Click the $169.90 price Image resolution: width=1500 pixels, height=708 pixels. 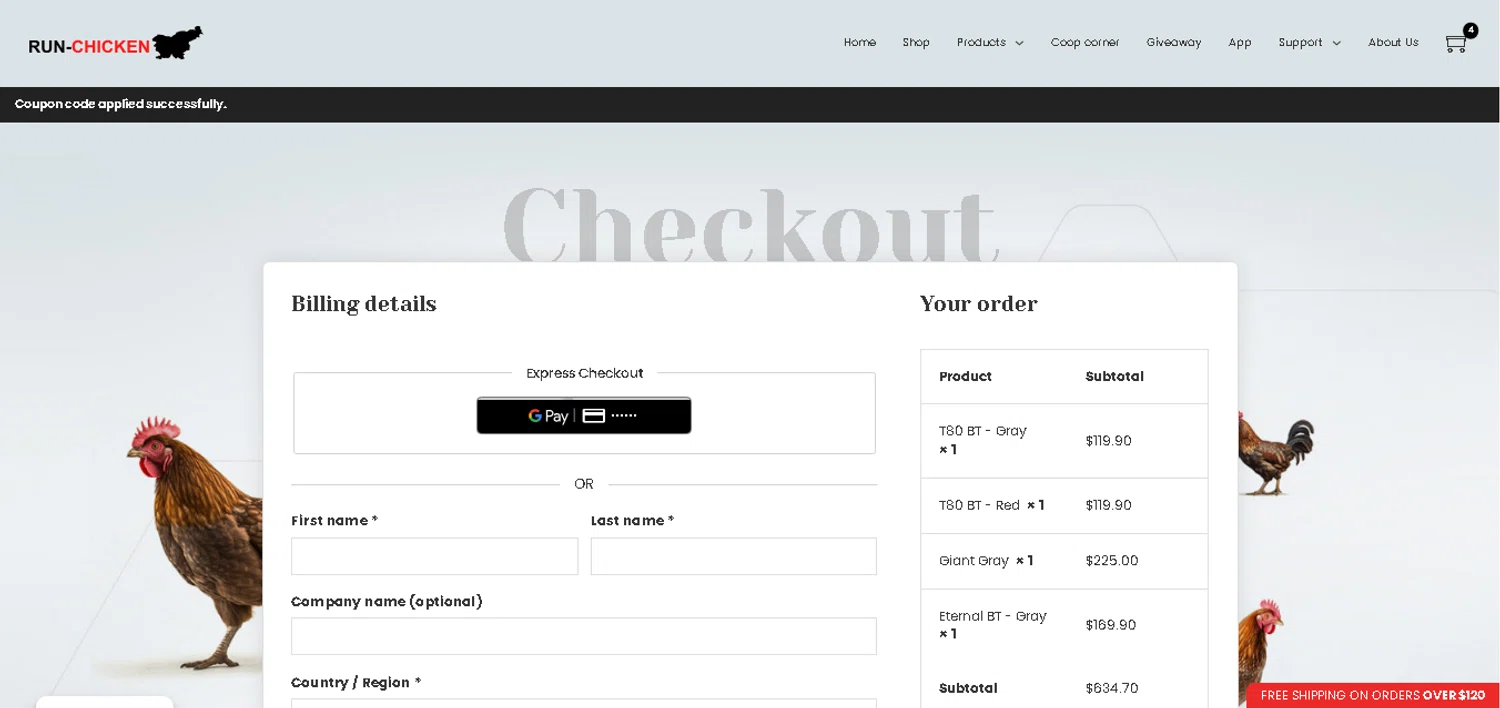click(1111, 625)
